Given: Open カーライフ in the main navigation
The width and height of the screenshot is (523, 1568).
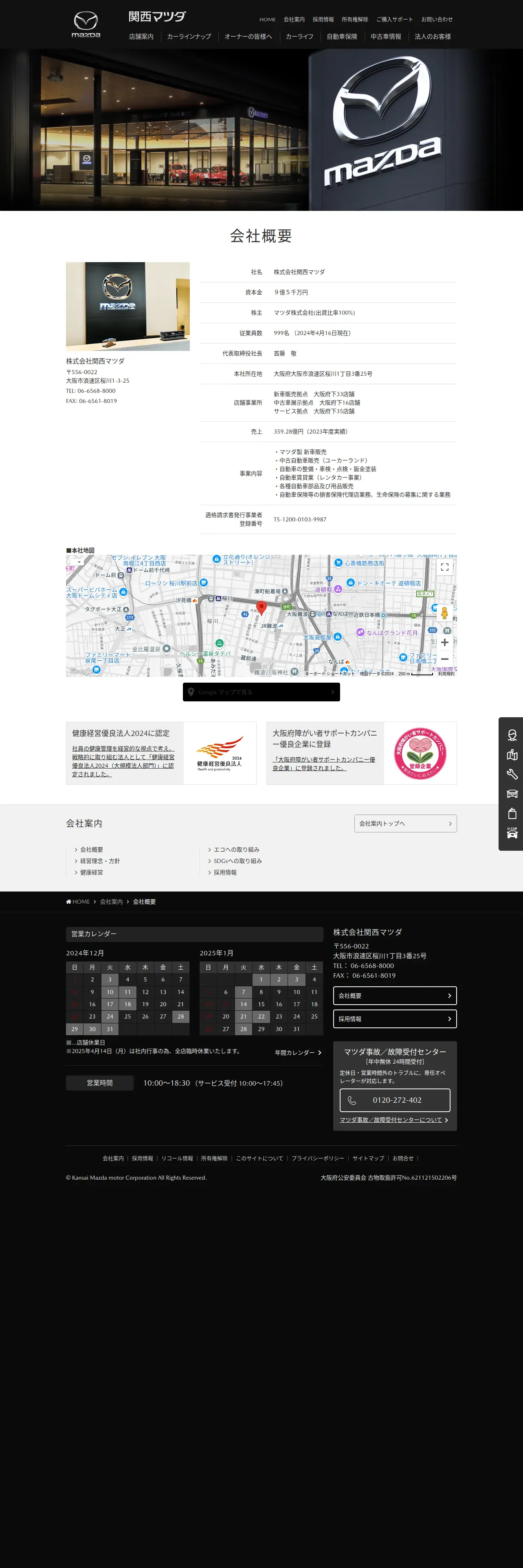Looking at the screenshot, I should click(x=299, y=37).
